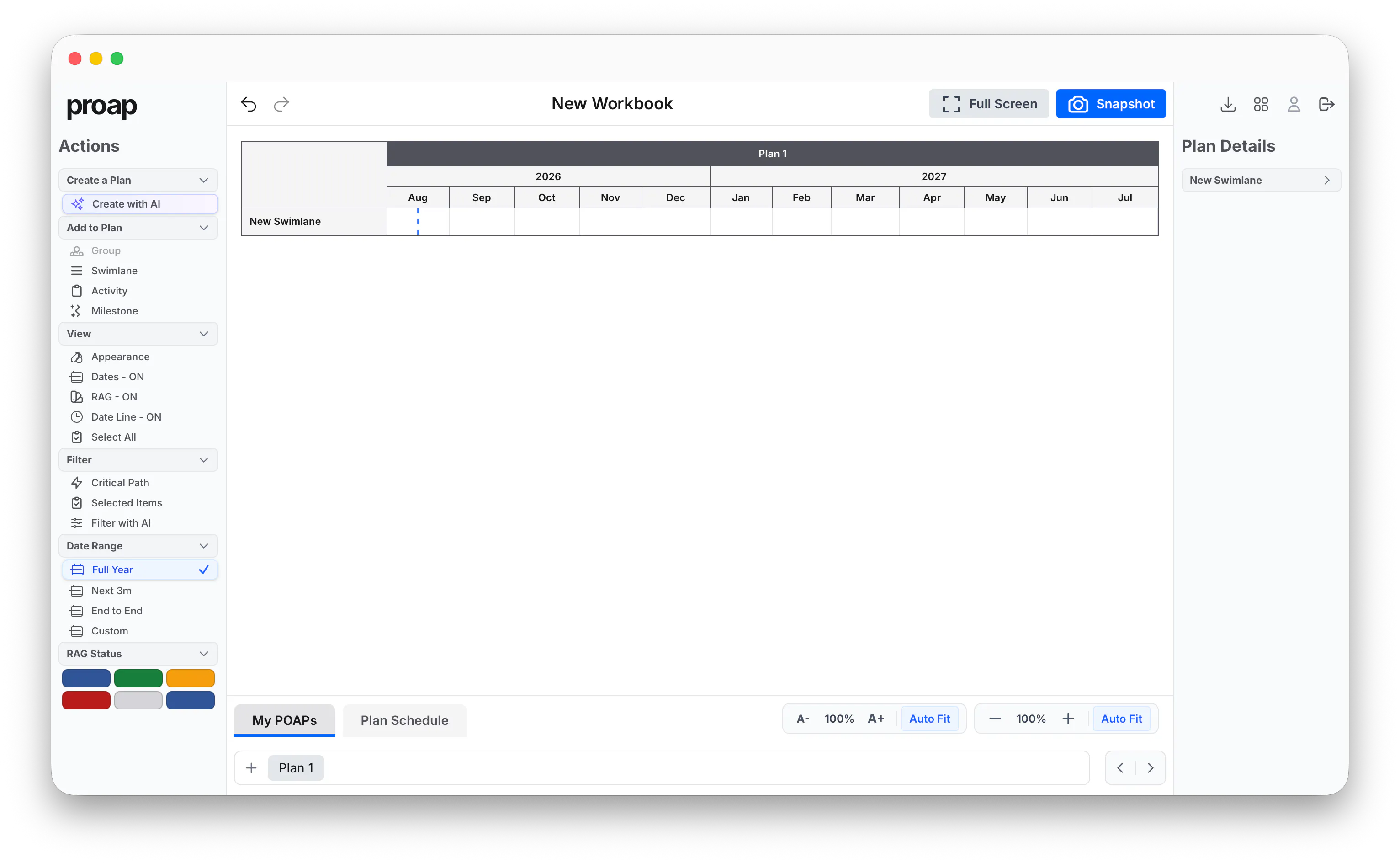
Task: Open the user profile icon
Action: click(1294, 105)
